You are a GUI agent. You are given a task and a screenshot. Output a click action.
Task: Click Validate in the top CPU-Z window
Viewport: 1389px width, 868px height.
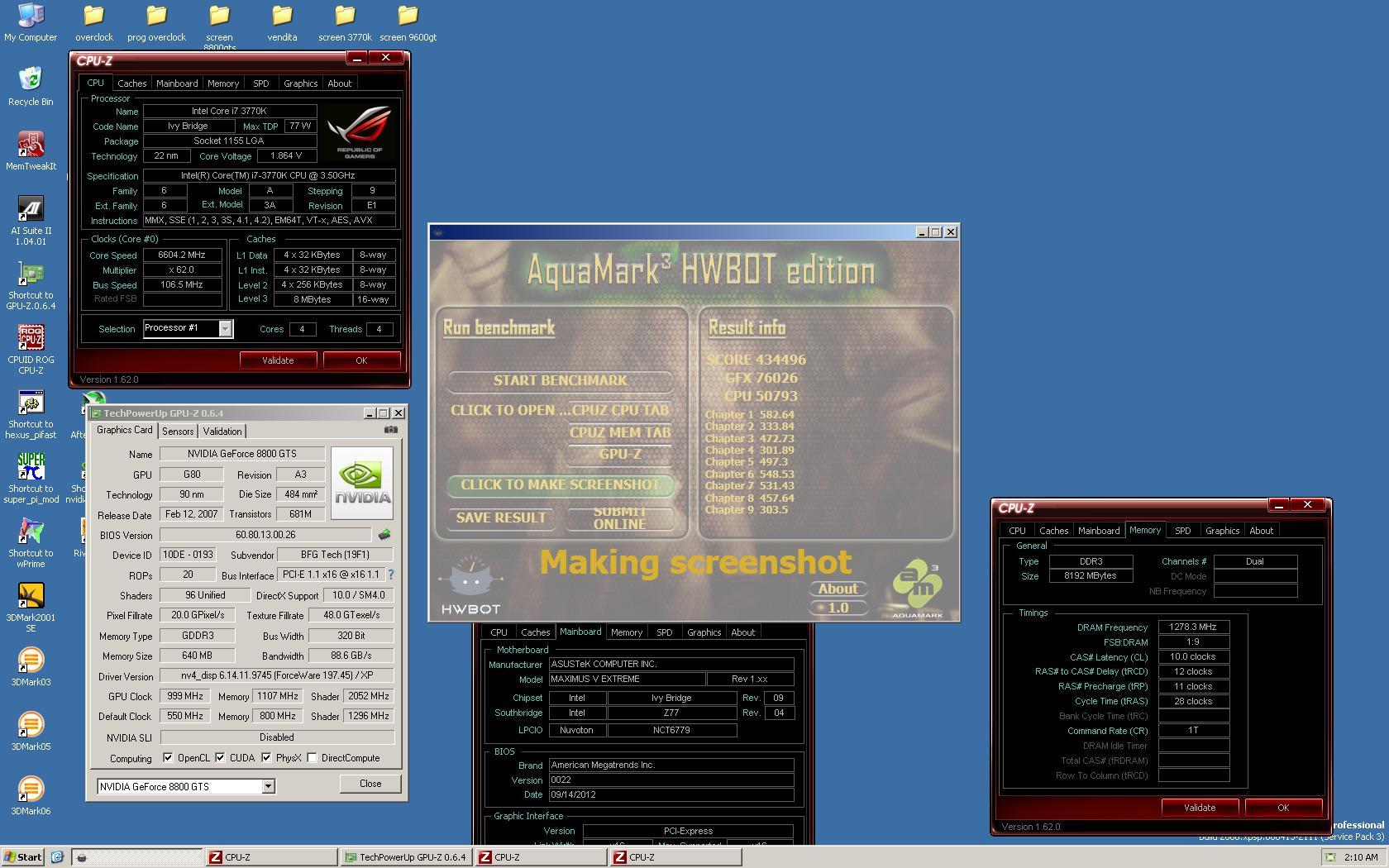coord(278,360)
